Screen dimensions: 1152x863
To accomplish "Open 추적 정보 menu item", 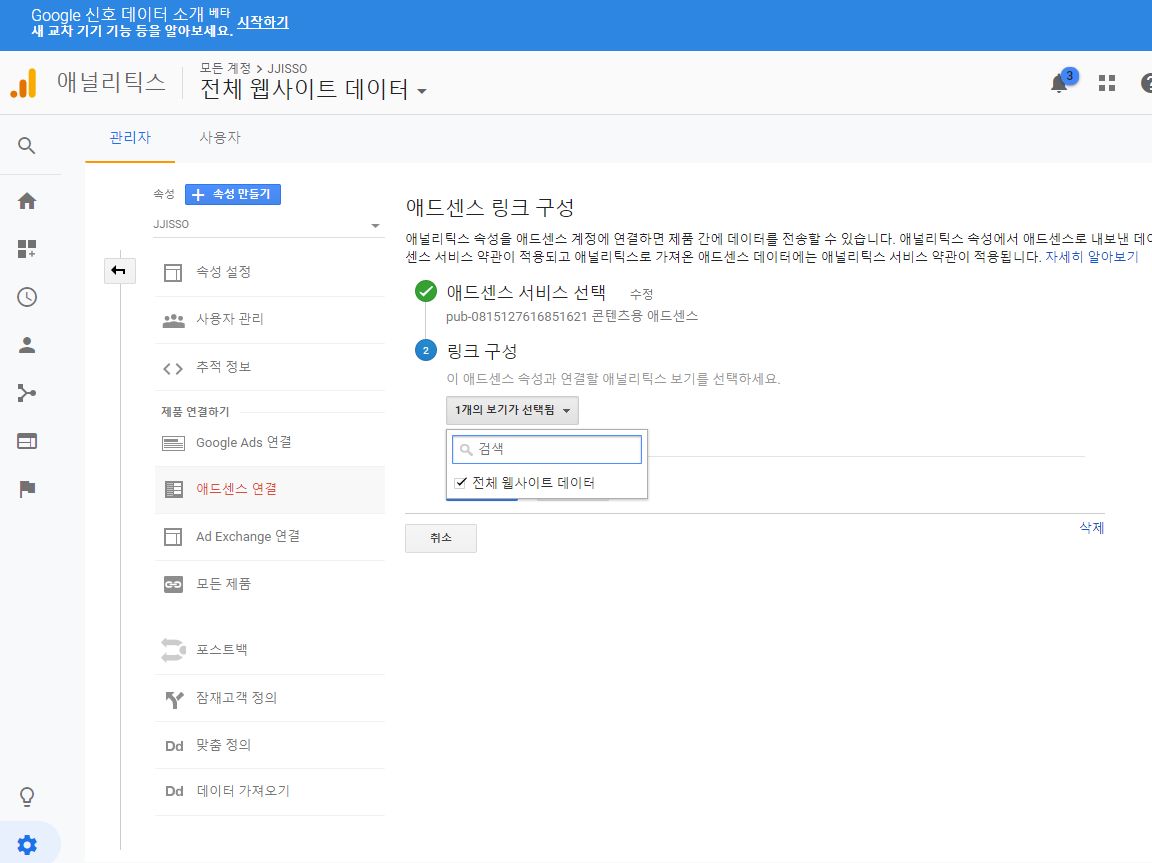I will 270,367.
